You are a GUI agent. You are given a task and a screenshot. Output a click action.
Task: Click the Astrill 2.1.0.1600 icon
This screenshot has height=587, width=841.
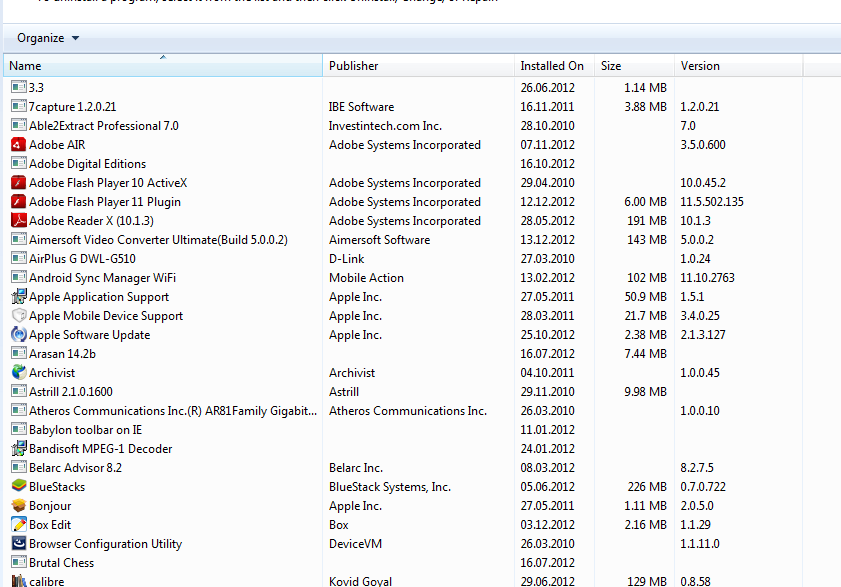coord(19,392)
